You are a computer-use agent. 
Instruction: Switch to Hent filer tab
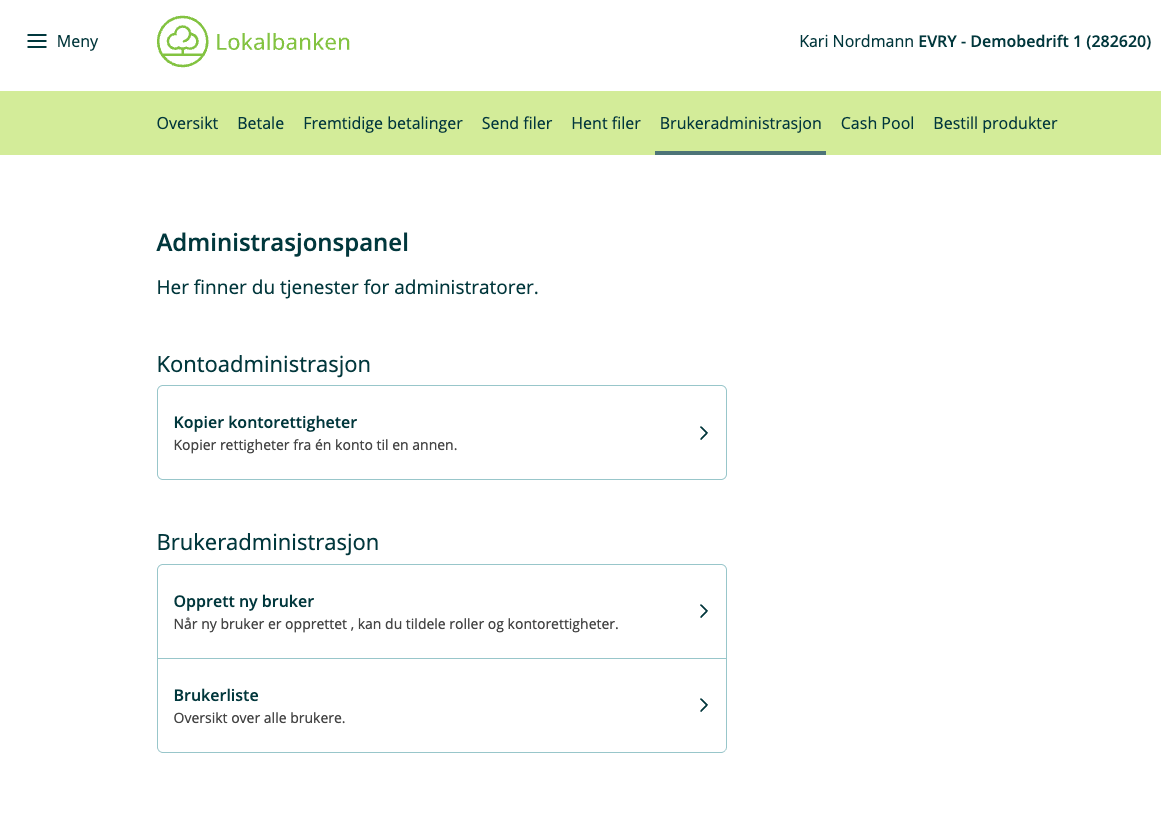pyautogui.click(x=606, y=123)
